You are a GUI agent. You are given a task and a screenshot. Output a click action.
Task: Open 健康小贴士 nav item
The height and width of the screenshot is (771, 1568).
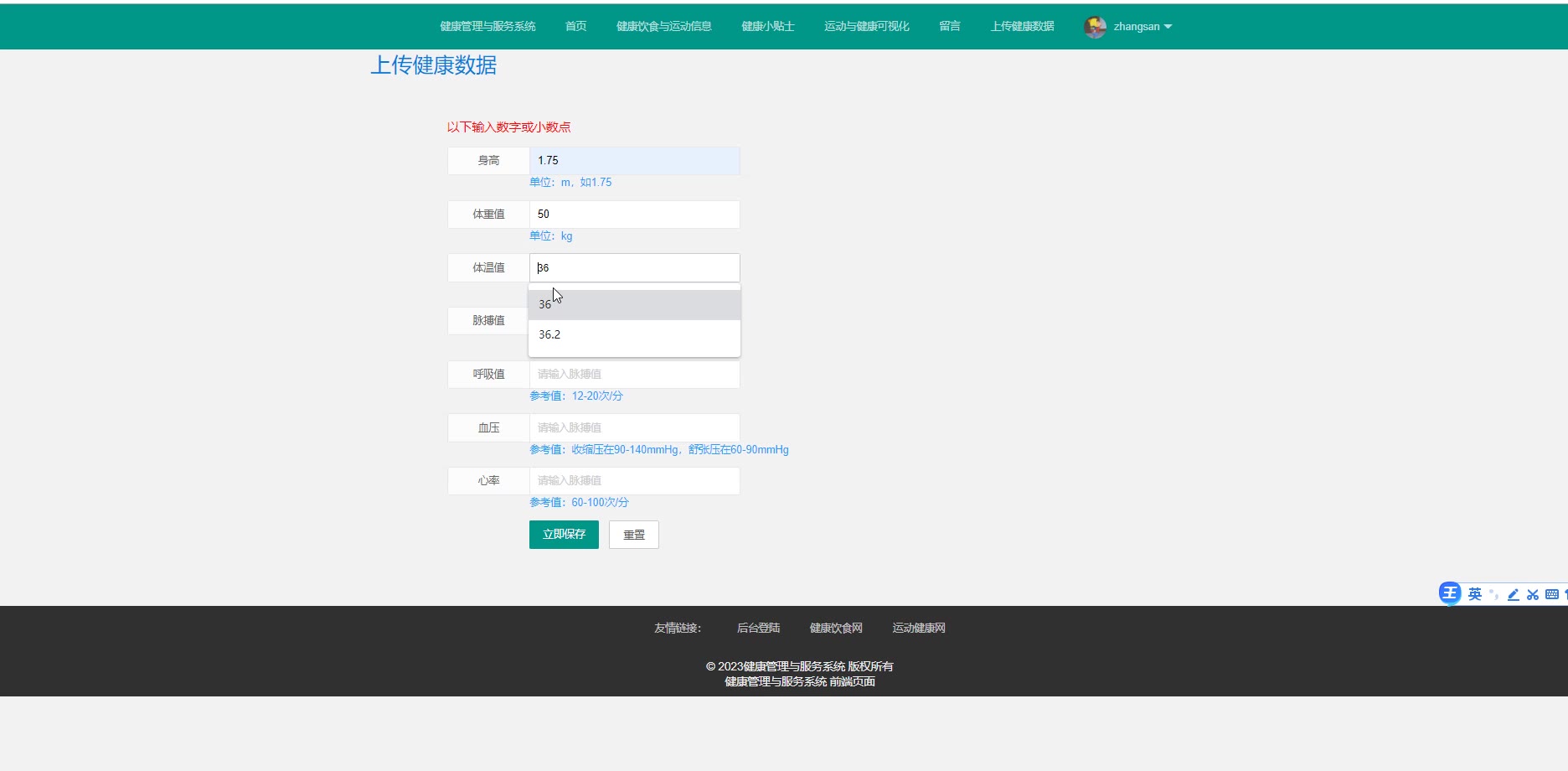[x=767, y=27]
